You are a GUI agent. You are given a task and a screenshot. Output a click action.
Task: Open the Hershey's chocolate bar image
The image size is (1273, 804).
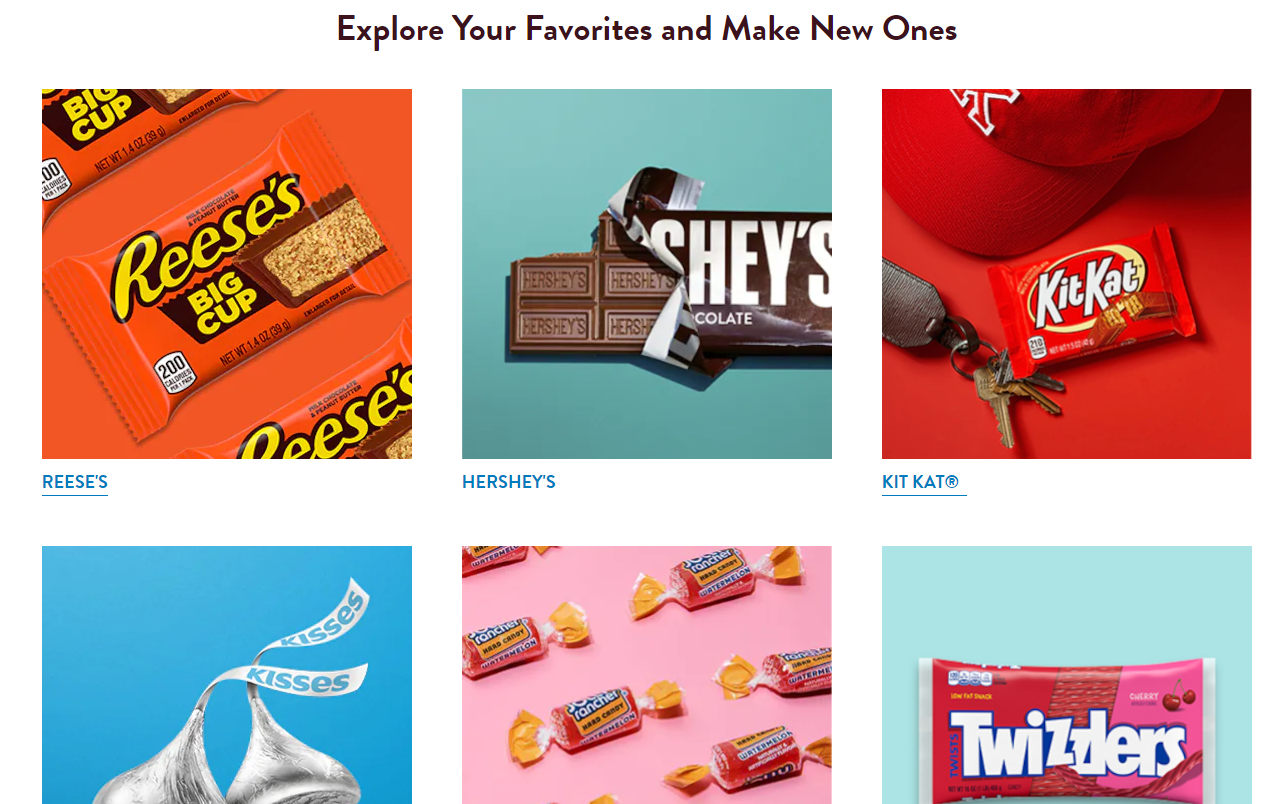pyautogui.click(x=647, y=274)
